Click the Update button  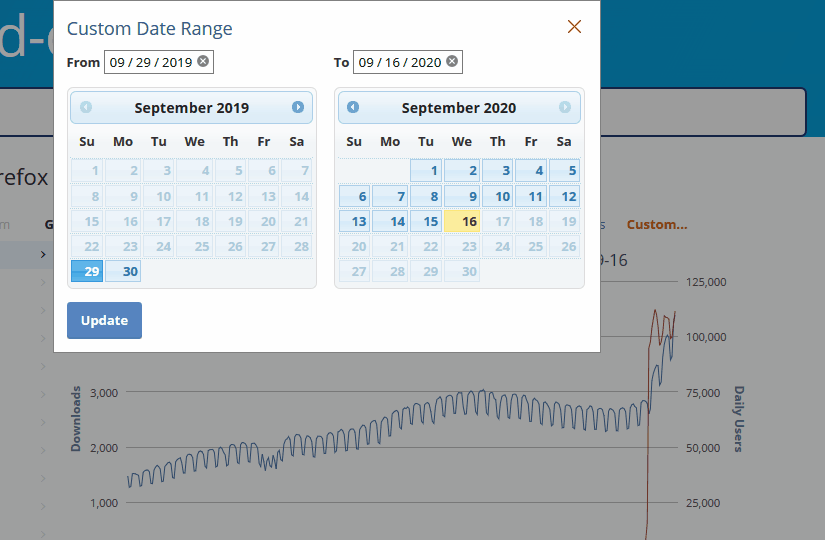click(x=104, y=320)
